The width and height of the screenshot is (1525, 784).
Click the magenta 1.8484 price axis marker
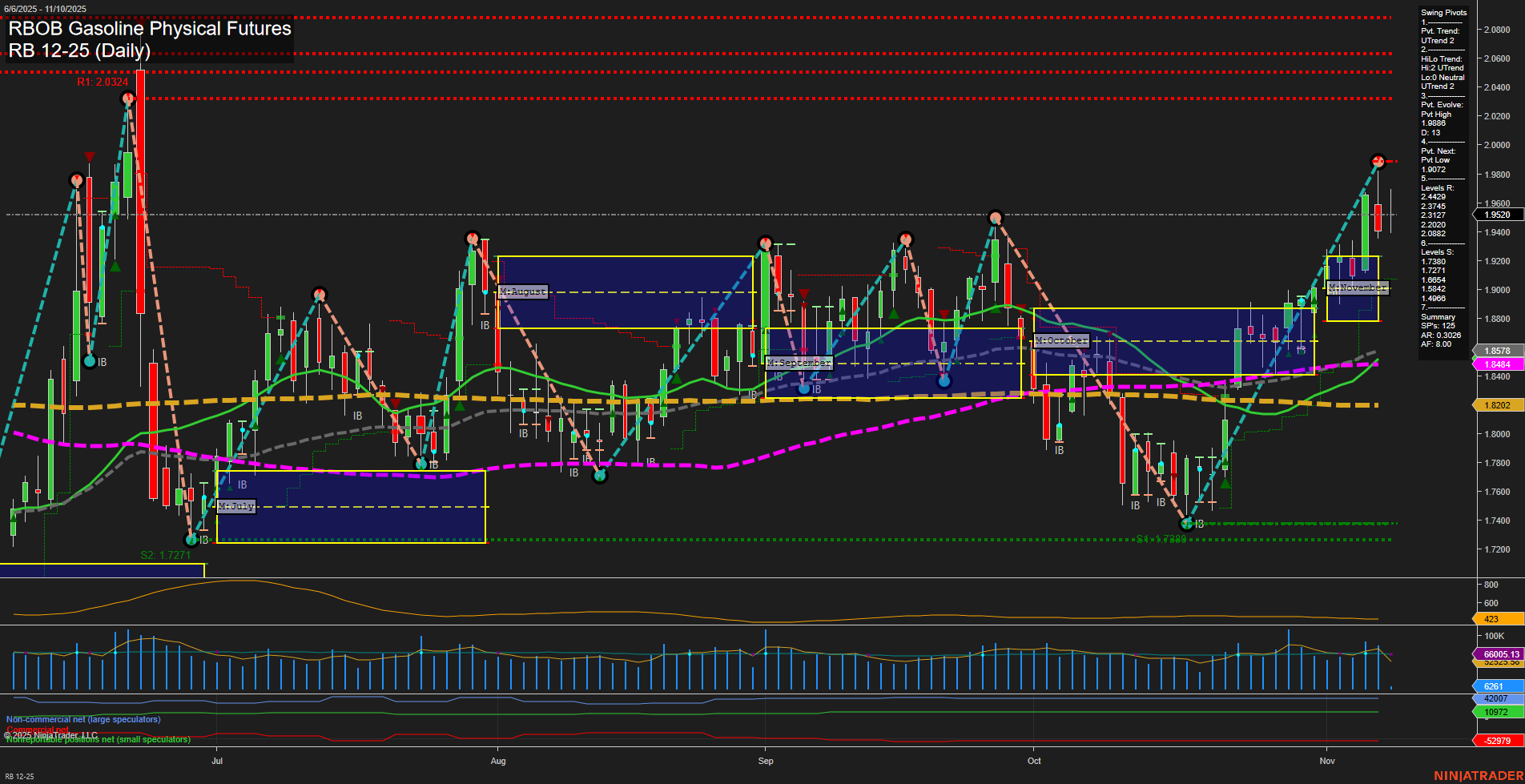[1497, 364]
